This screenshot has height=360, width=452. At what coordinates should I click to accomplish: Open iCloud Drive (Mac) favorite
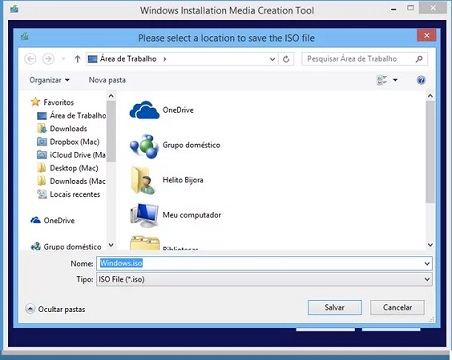coord(77,155)
